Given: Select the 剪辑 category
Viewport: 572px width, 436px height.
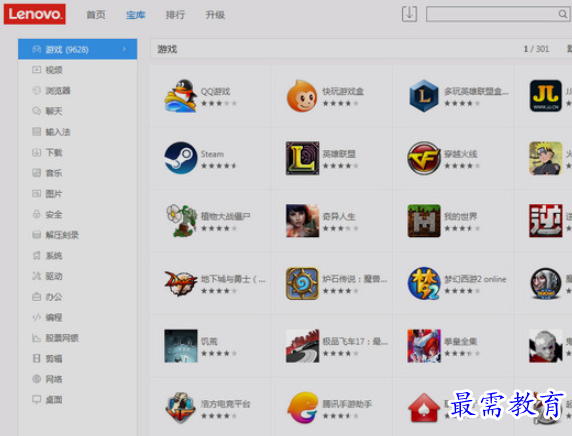Looking at the screenshot, I should (x=77, y=359).
